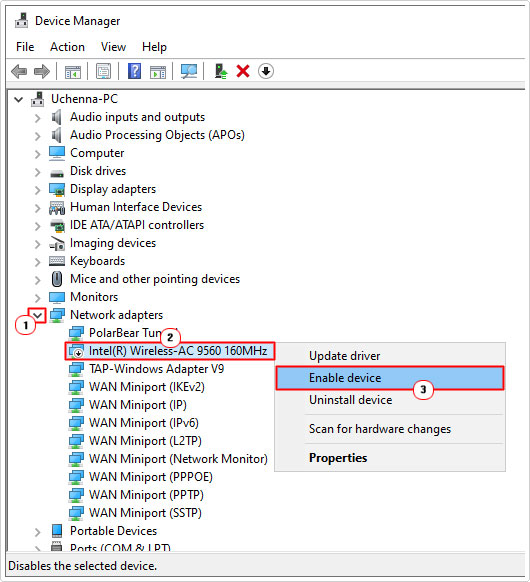Image resolution: width=530 pixels, height=582 pixels.
Task: Select WAN Miniport (IPv6)
Action: coord(144,423)
